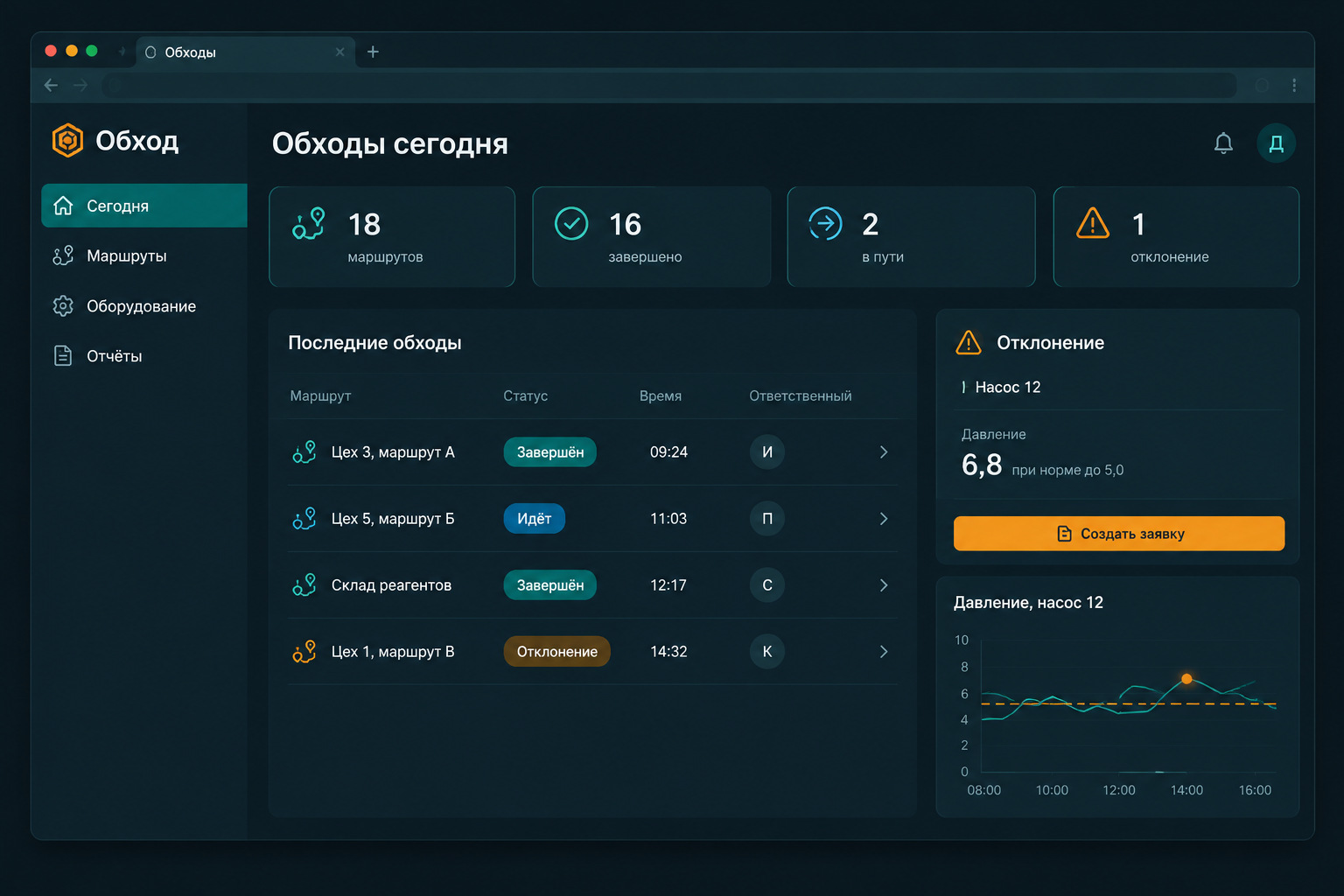Click the browser address bar

669,86
